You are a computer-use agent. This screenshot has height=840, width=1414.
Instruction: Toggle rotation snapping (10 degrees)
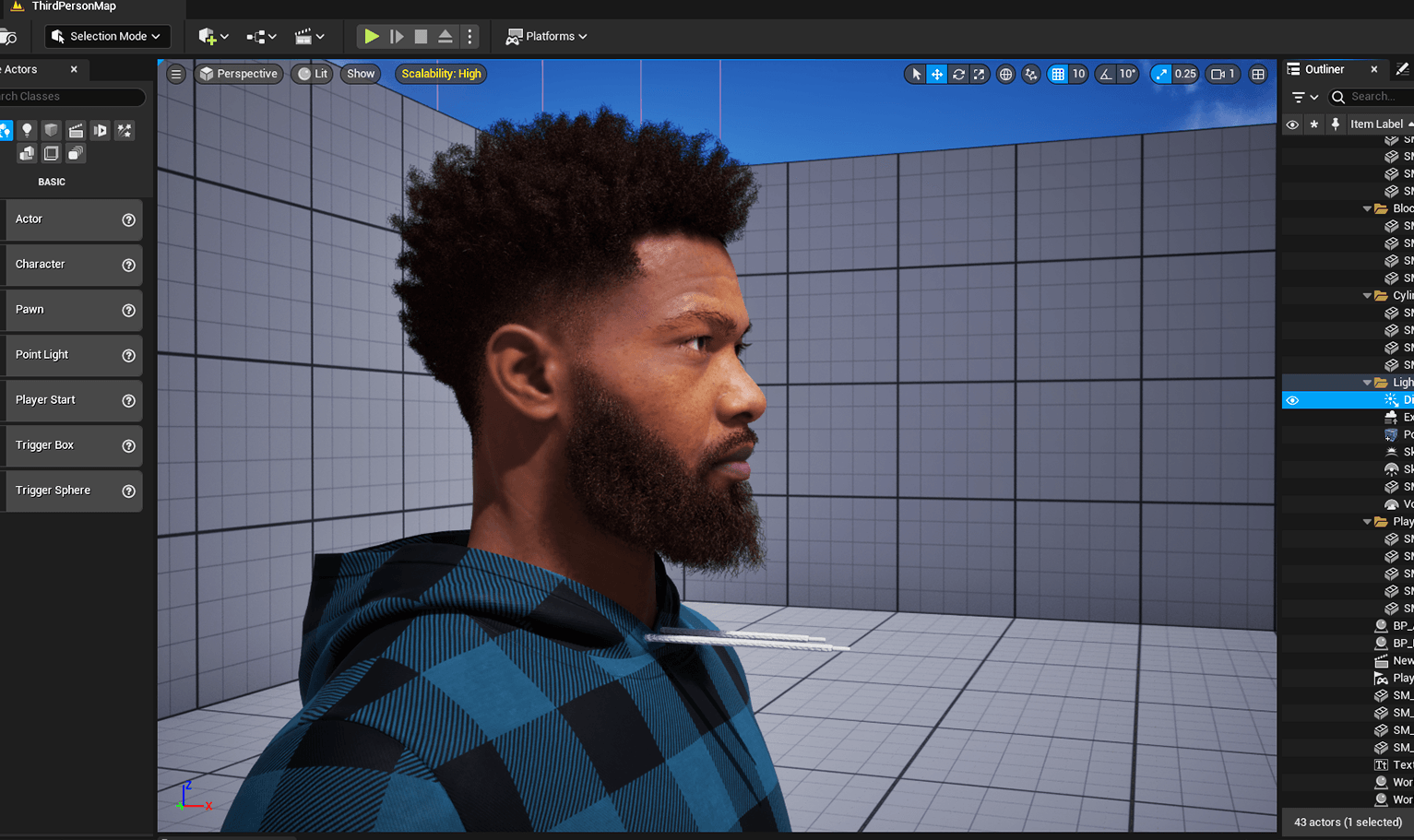click(1105, 74)
